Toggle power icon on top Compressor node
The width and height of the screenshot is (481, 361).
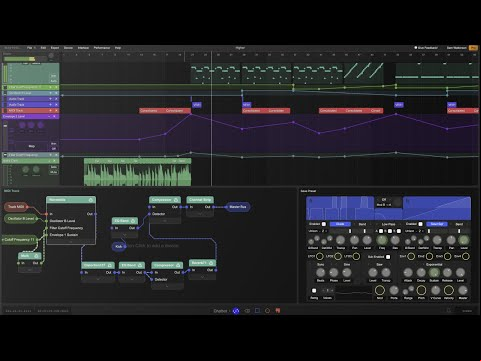point(176,200)
